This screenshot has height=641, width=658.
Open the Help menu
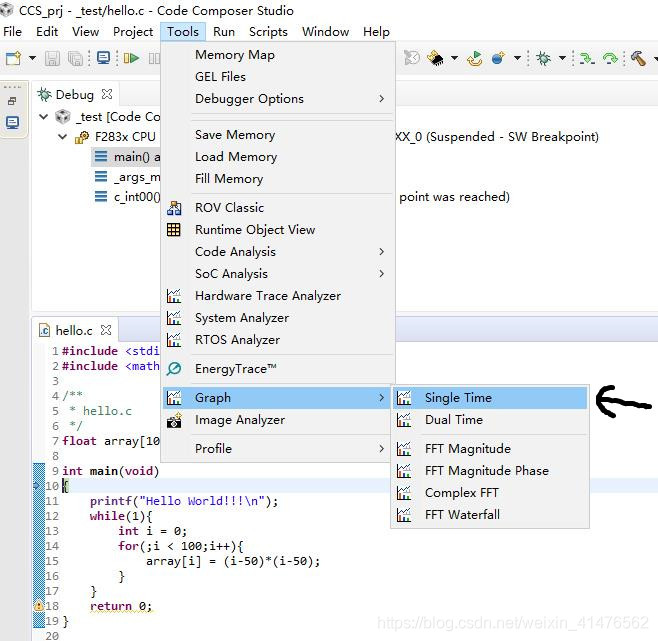[376, 32]
